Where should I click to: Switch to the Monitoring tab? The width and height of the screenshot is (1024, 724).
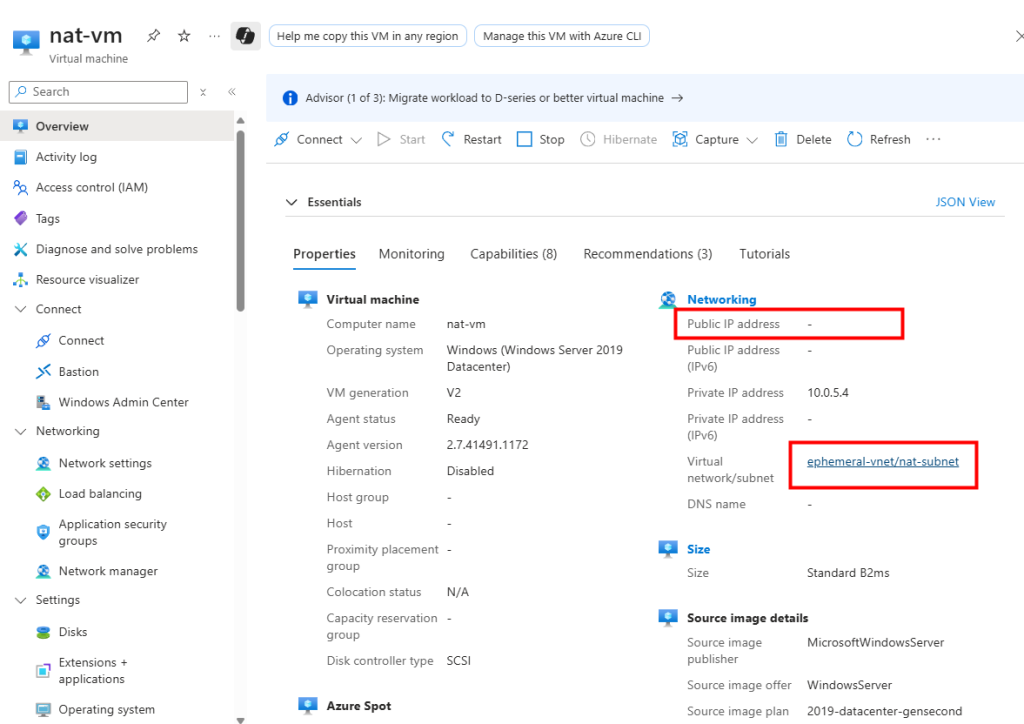pos(411,254)
